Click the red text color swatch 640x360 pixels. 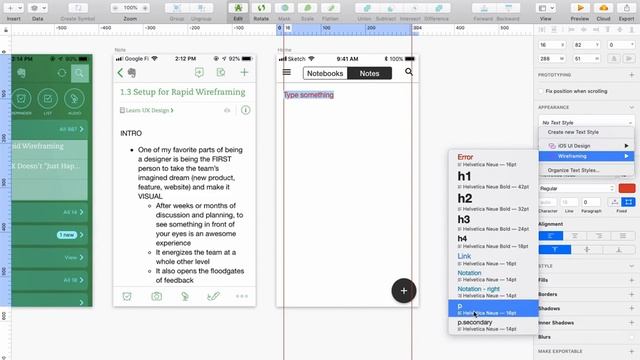pyautogui.click(x=627, y=189)
